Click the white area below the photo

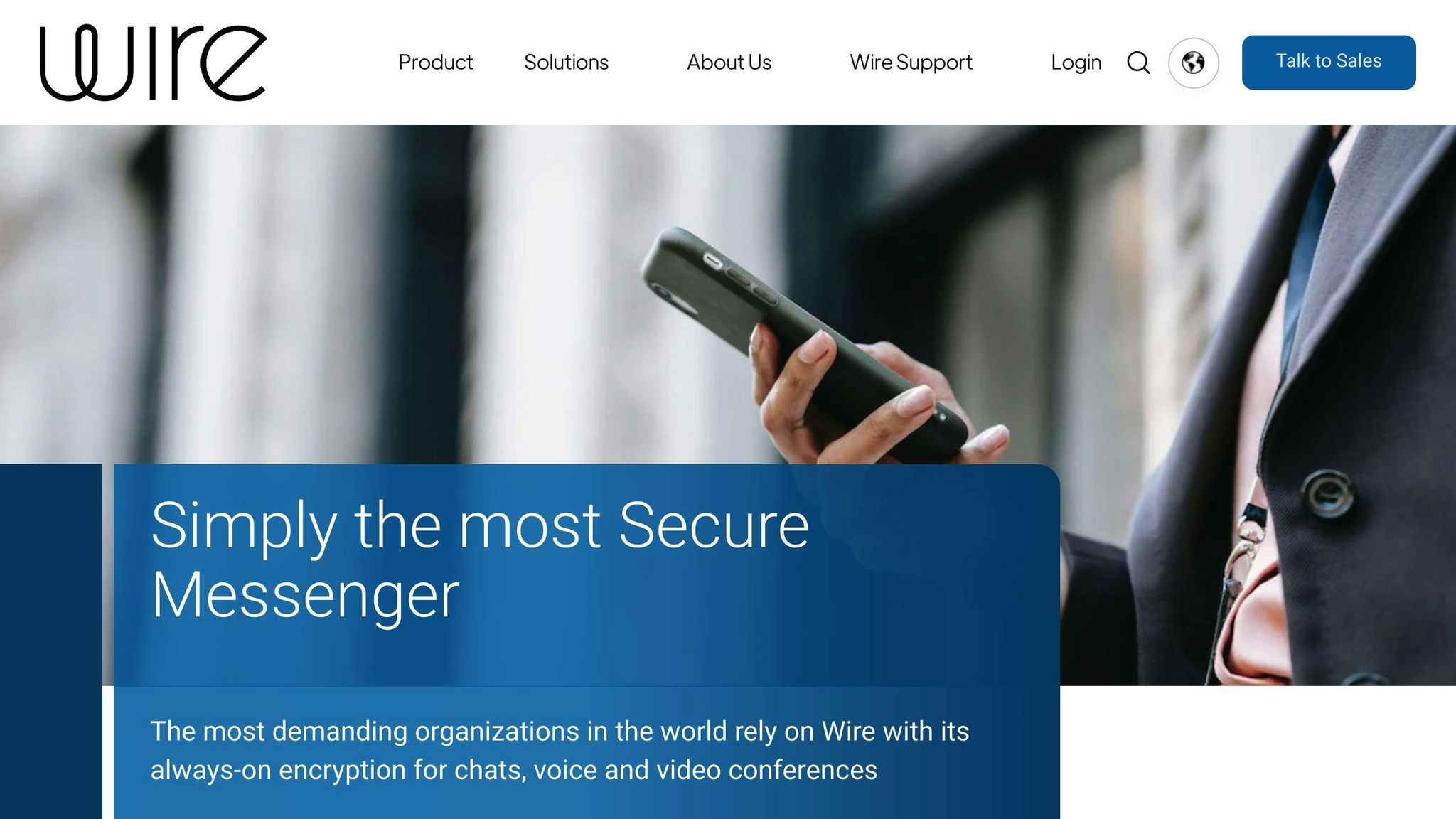1258,752
